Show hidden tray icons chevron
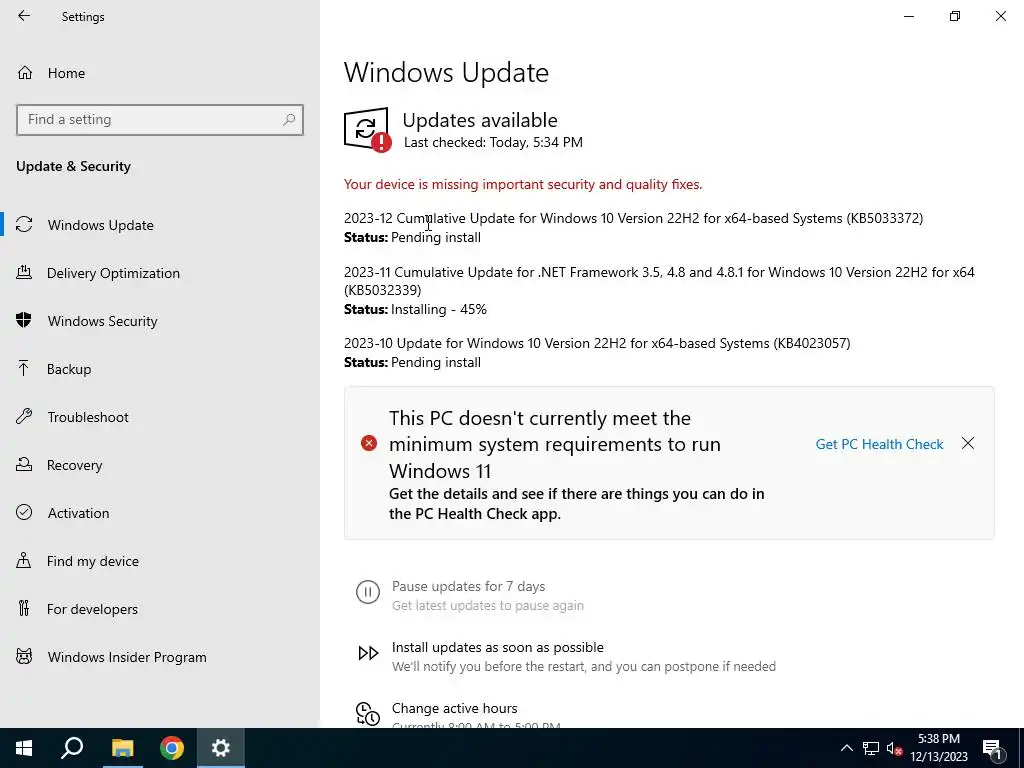Screen dimensions: 1024x768 point(846,748)
